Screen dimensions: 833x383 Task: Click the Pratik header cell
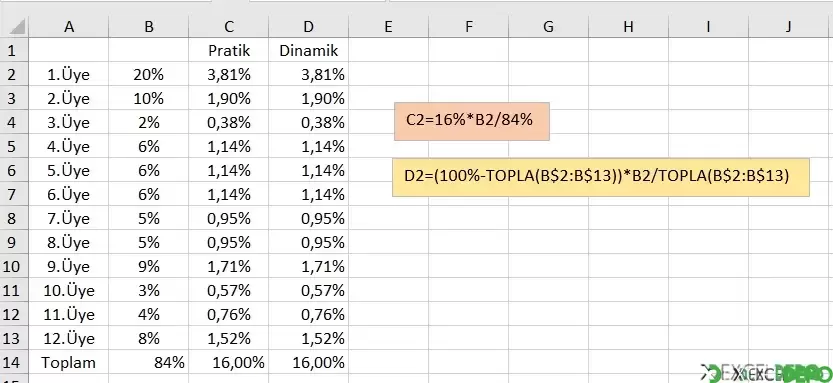[228, 50]
